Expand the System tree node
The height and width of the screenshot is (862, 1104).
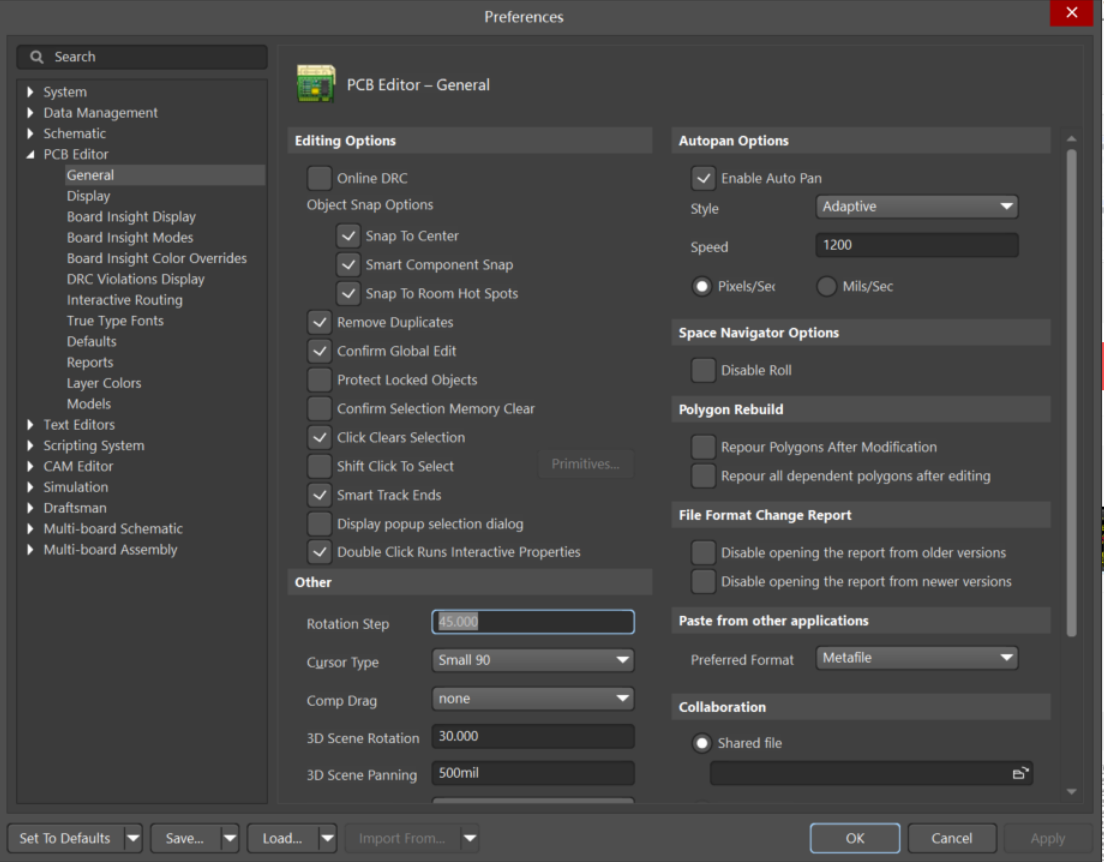click(x=30, y=92)
